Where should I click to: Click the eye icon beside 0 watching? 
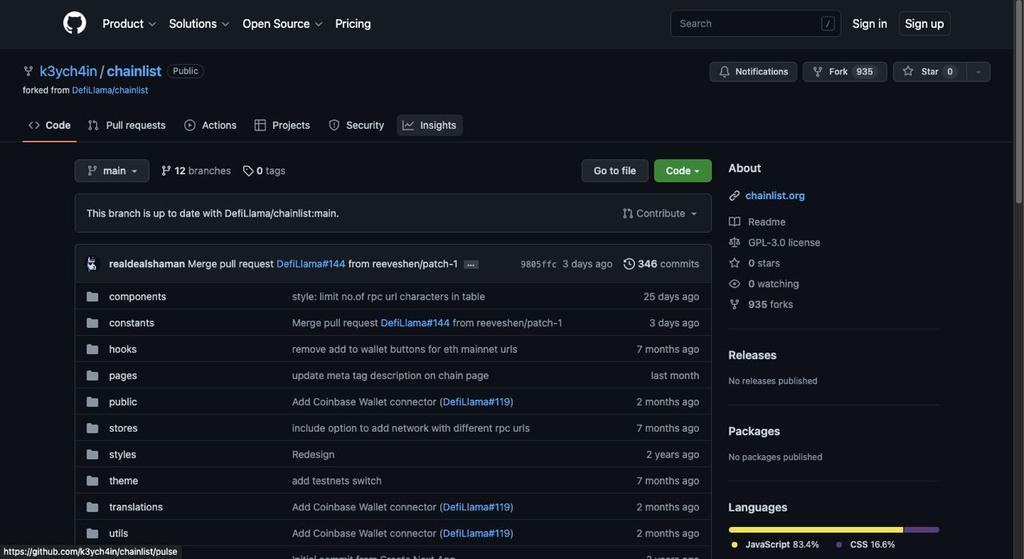click(x=734, y=284)
